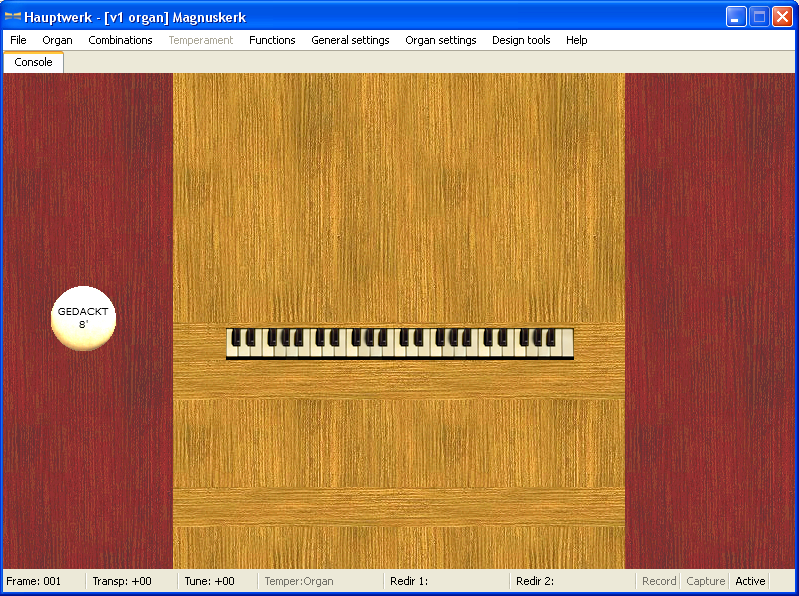This screenshot has height=596, width=799.
Task: Minimize the Hauptwerk window
Action: (736, 17)
